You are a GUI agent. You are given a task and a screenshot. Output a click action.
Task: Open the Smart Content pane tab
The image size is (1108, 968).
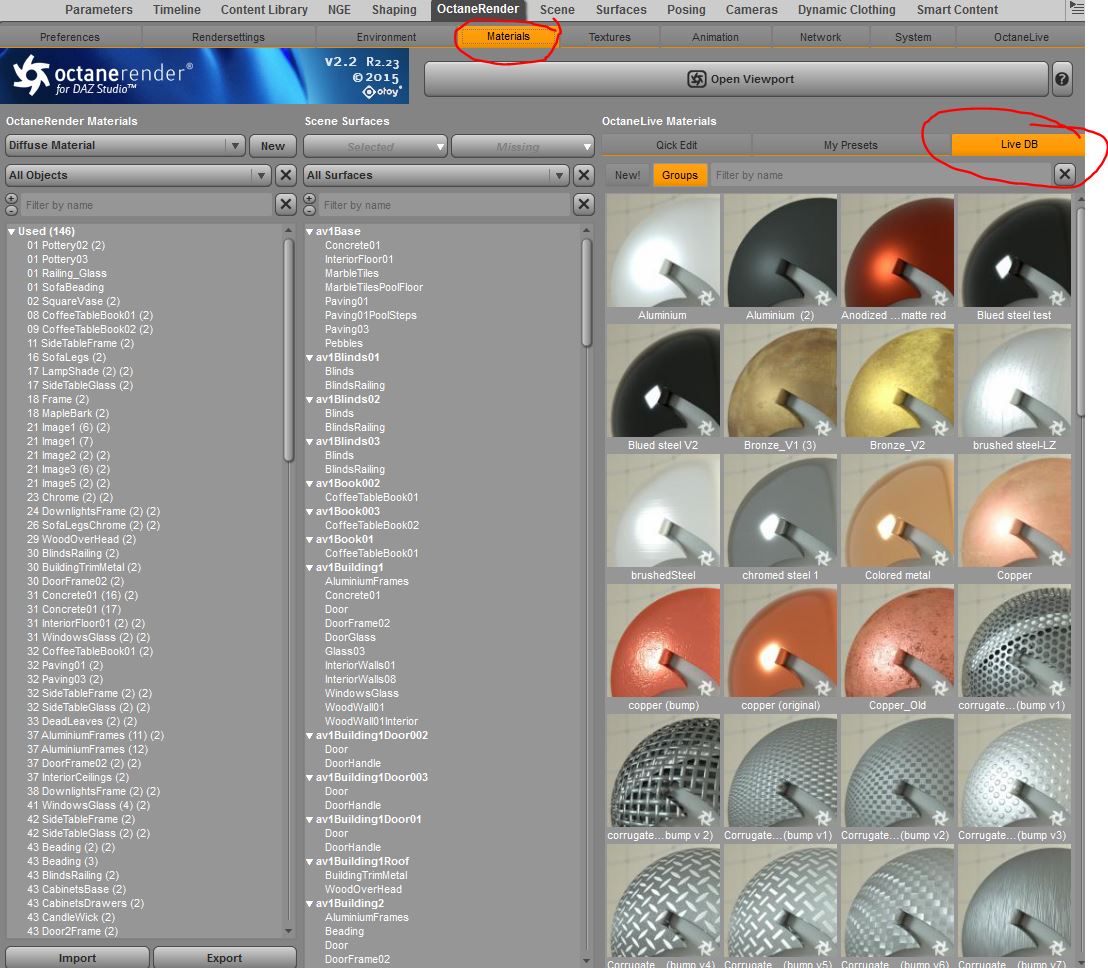click(x=957, y=10)
